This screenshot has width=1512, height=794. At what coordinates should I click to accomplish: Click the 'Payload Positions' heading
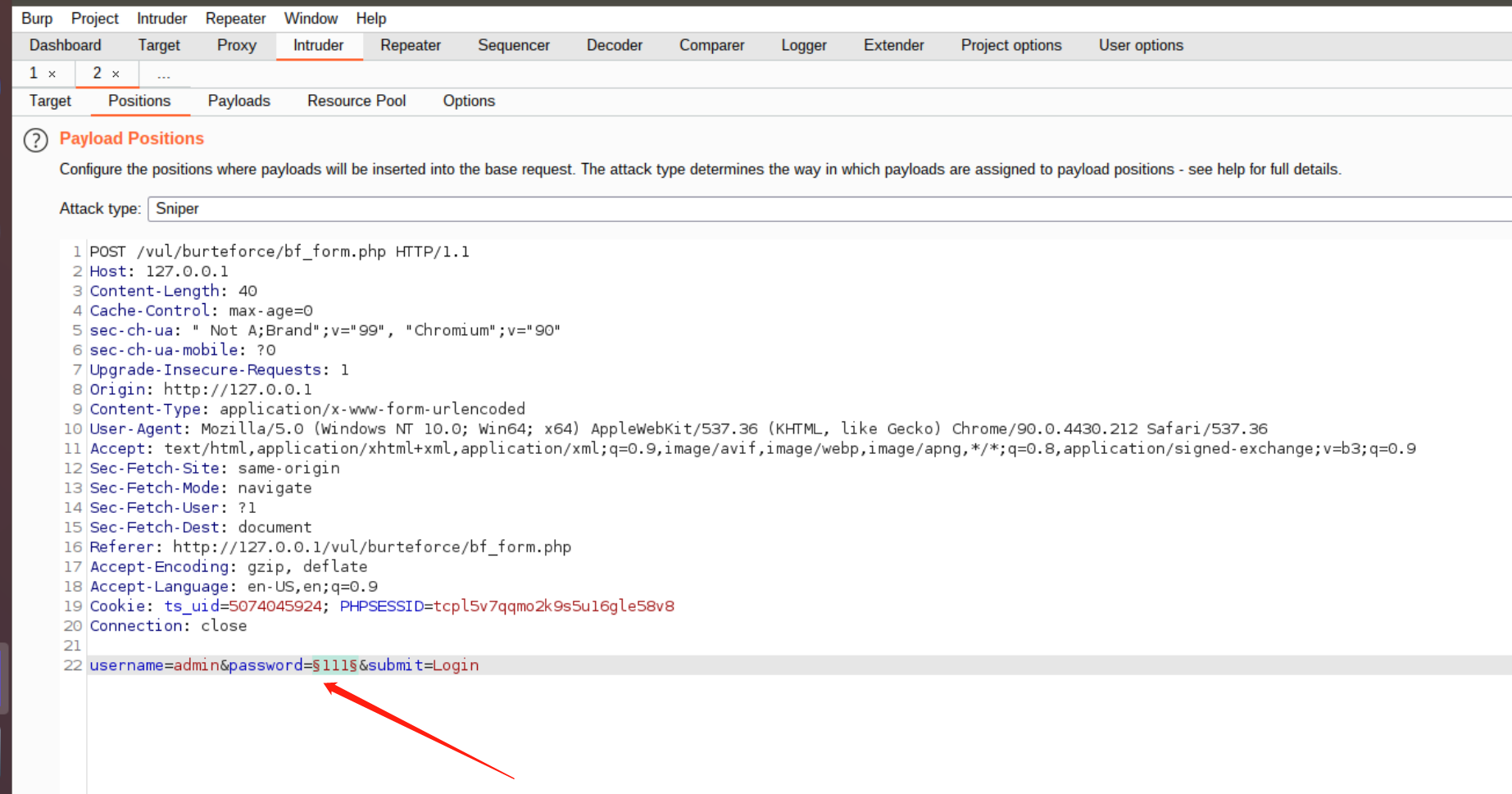point(132,138)
